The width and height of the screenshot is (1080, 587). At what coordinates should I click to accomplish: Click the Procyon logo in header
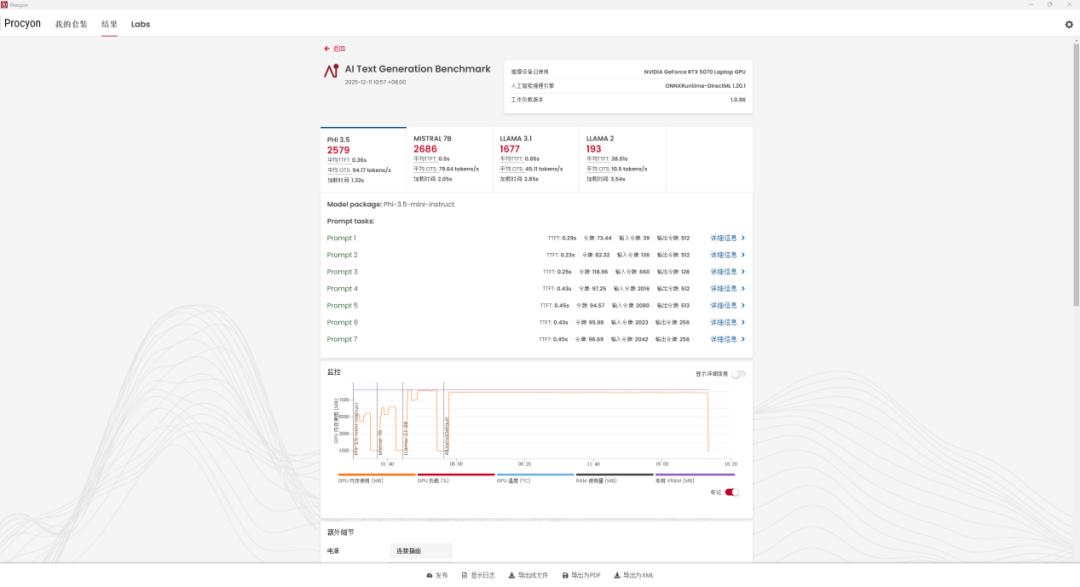pos(23,23)
